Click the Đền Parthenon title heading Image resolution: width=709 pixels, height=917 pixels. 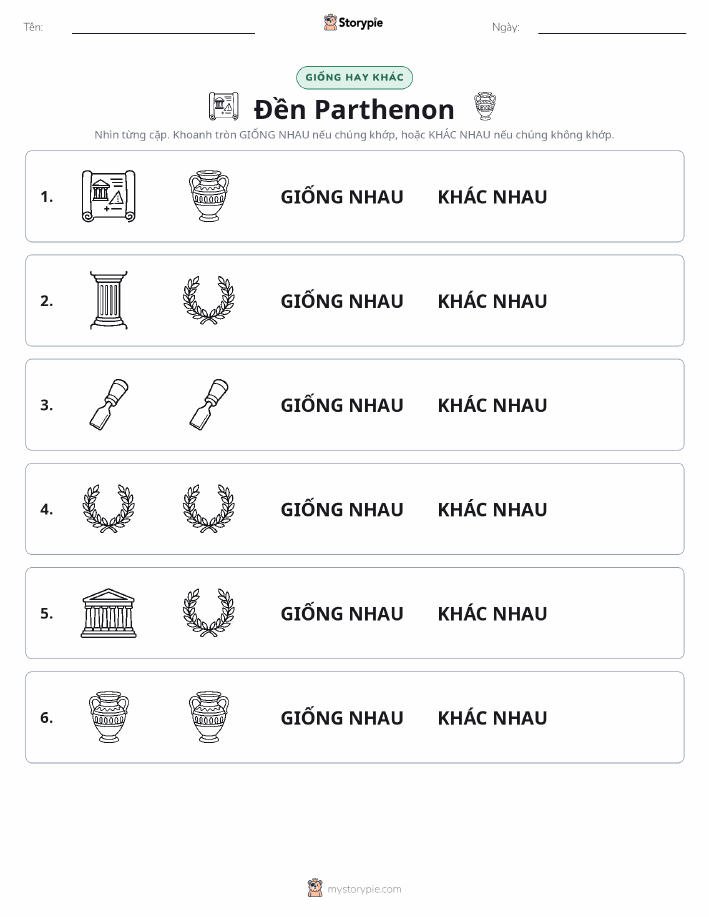coord(354,109)
